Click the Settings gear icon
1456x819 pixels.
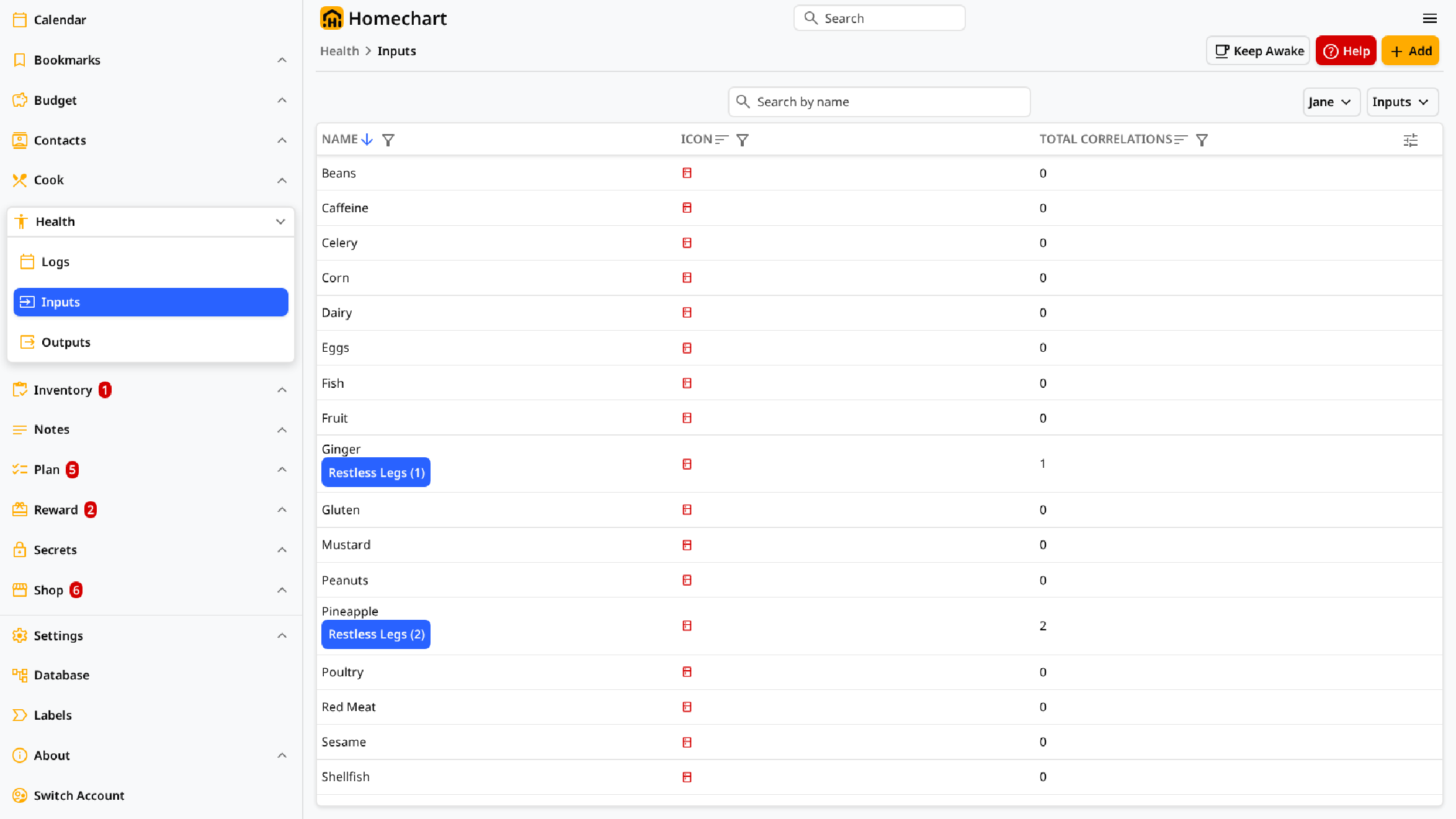[x=20, y=635]
